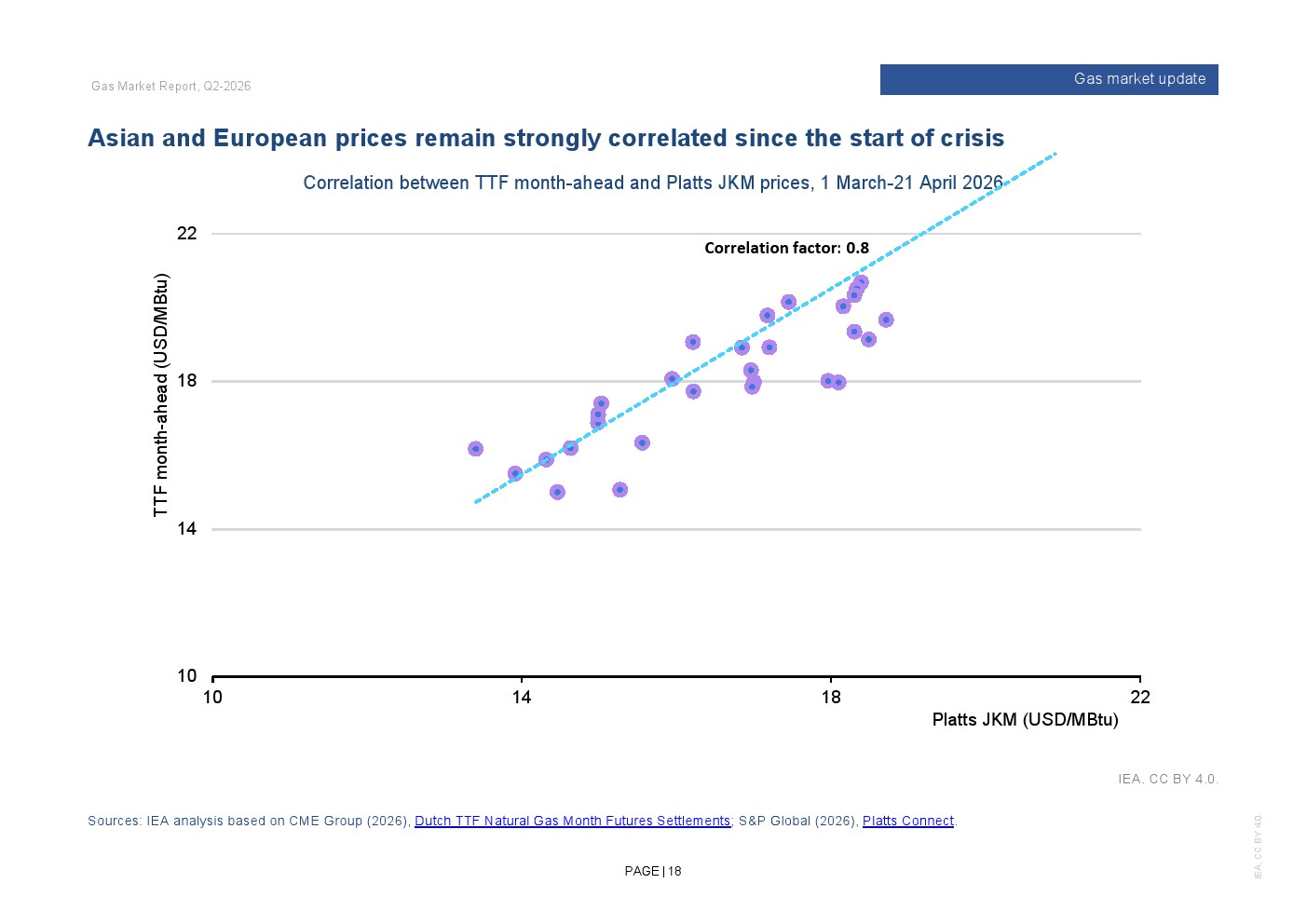Click the Gas market update banner

tap(1049, 79)
